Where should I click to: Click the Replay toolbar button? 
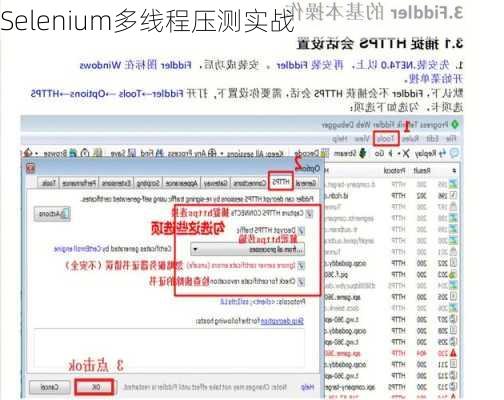430,153
